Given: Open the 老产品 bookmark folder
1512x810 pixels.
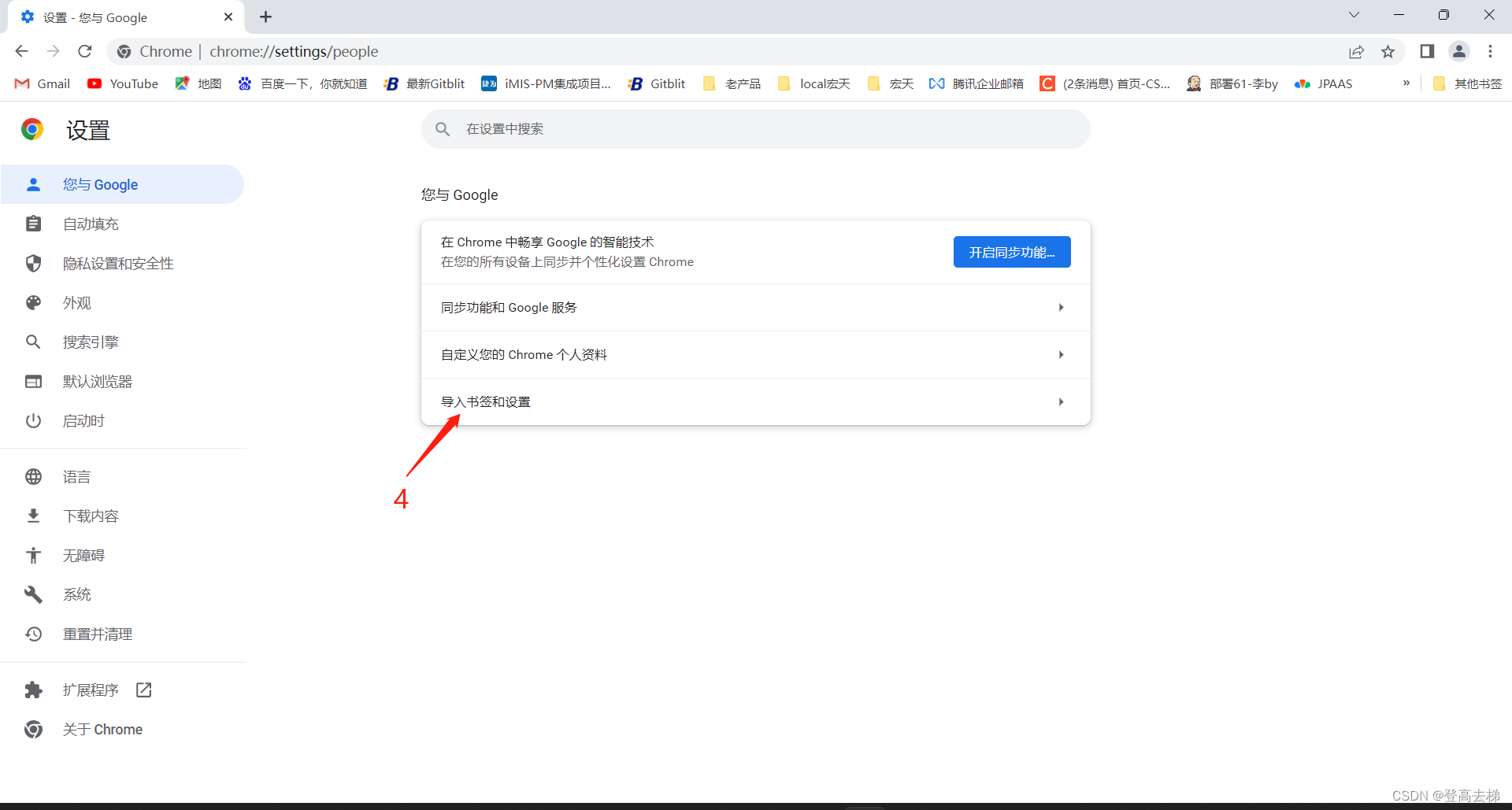Looking at the screenshot, I should [732, 83].
